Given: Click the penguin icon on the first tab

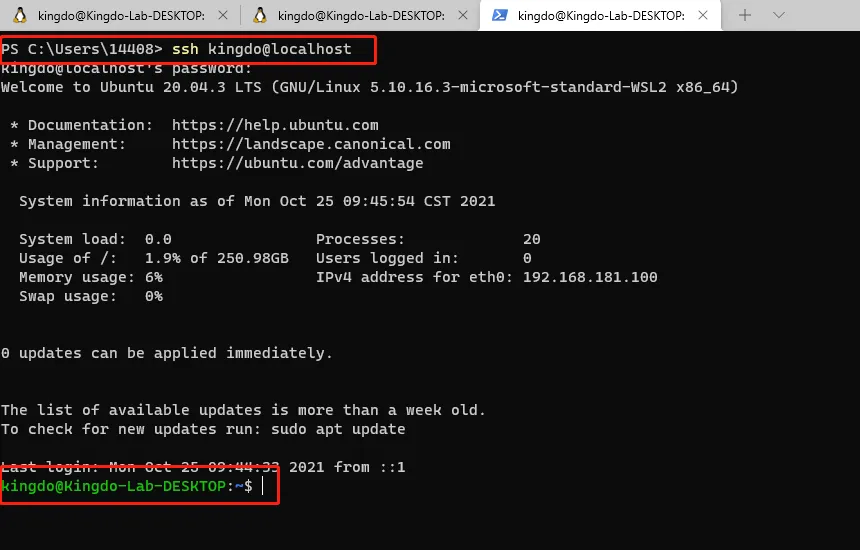Looking at the screenshot, I should click(x=20, y=15).
